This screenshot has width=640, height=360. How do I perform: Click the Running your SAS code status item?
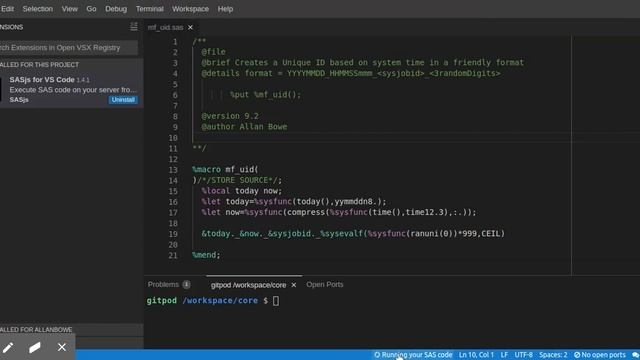(413, 355)
